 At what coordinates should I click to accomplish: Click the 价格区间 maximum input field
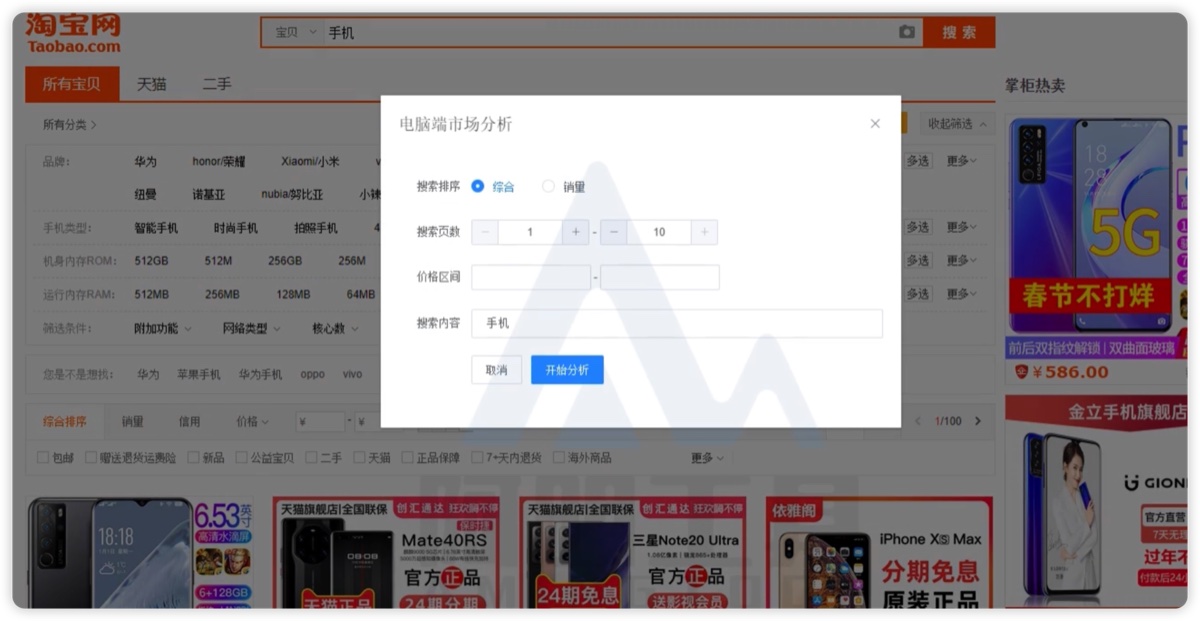tap(660, 277)
